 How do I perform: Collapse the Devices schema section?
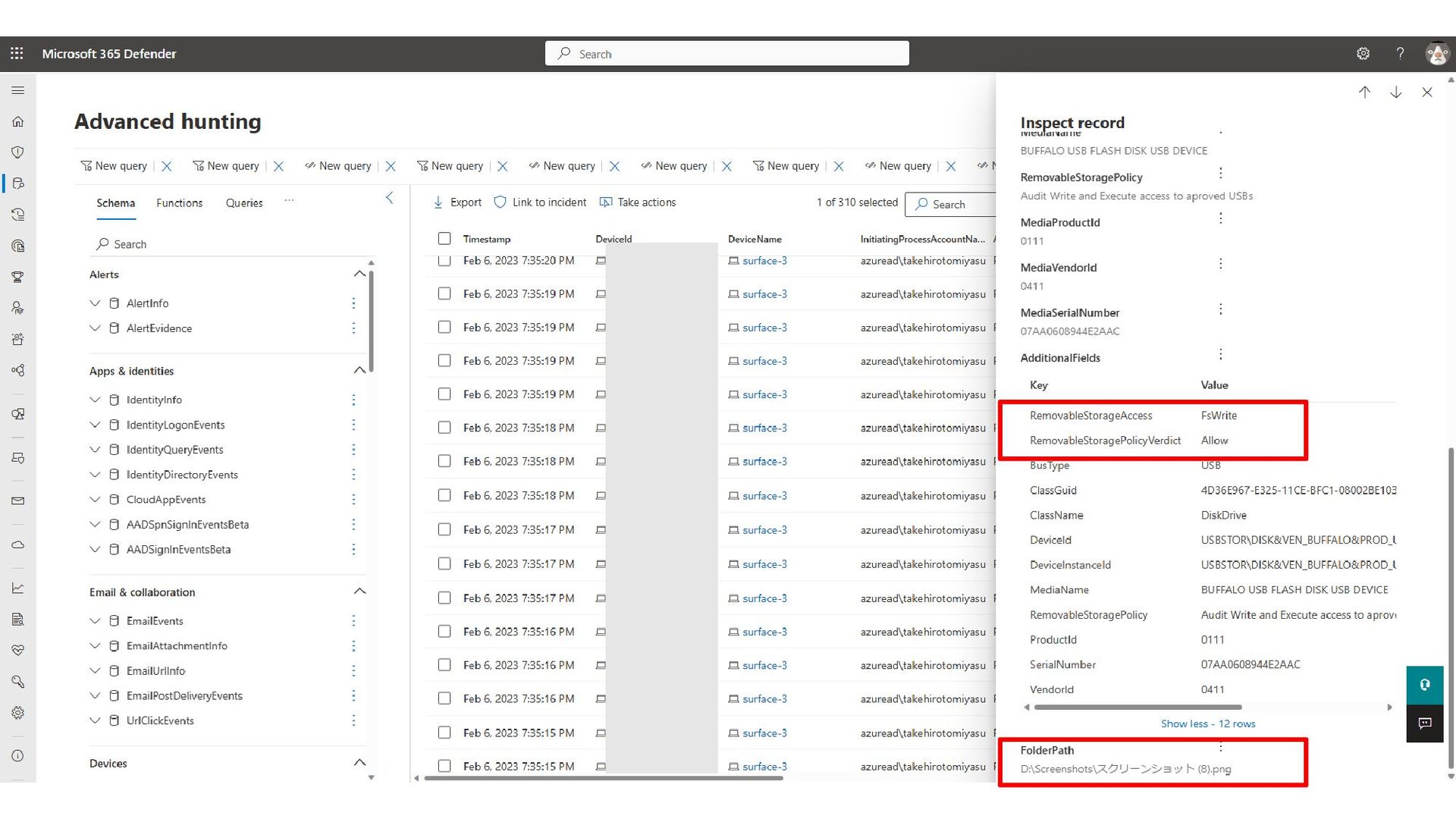point(360,763)
